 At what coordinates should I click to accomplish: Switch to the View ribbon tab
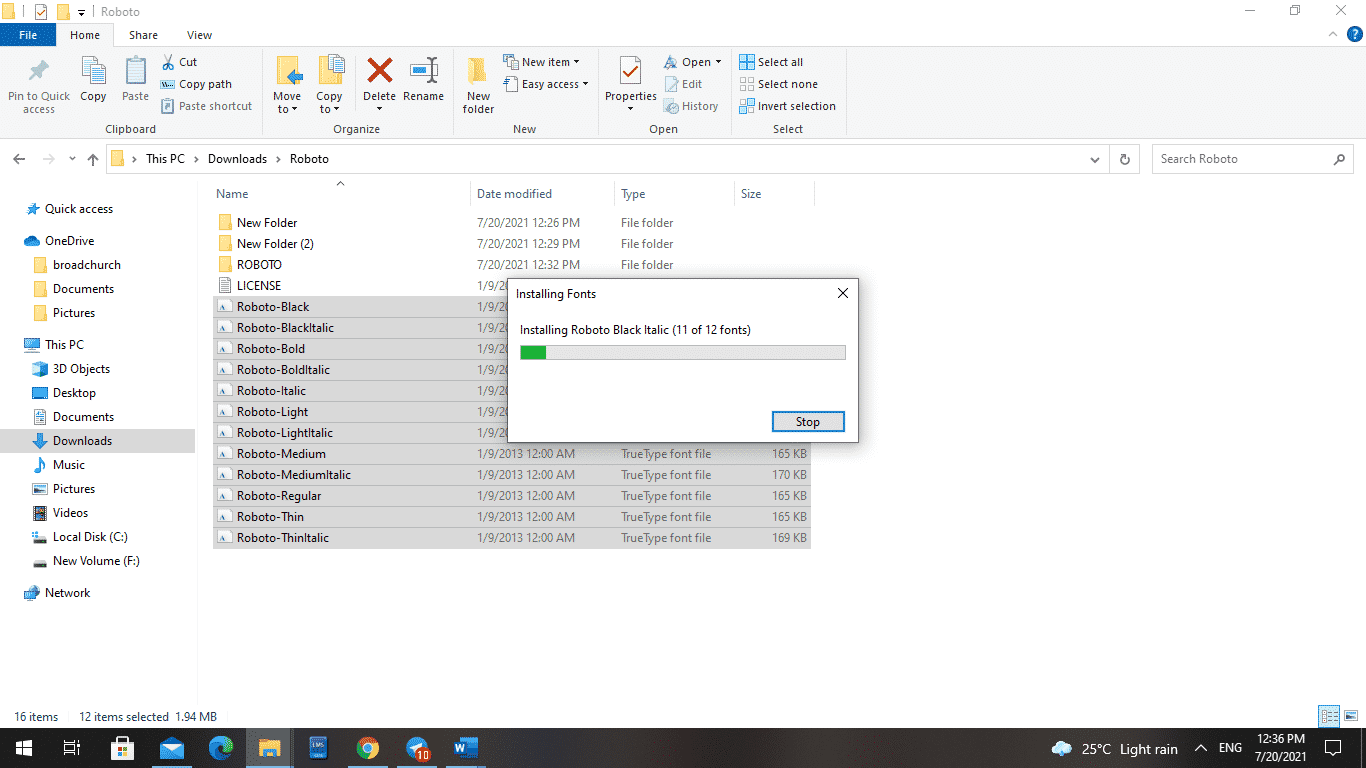pos(199,35)
